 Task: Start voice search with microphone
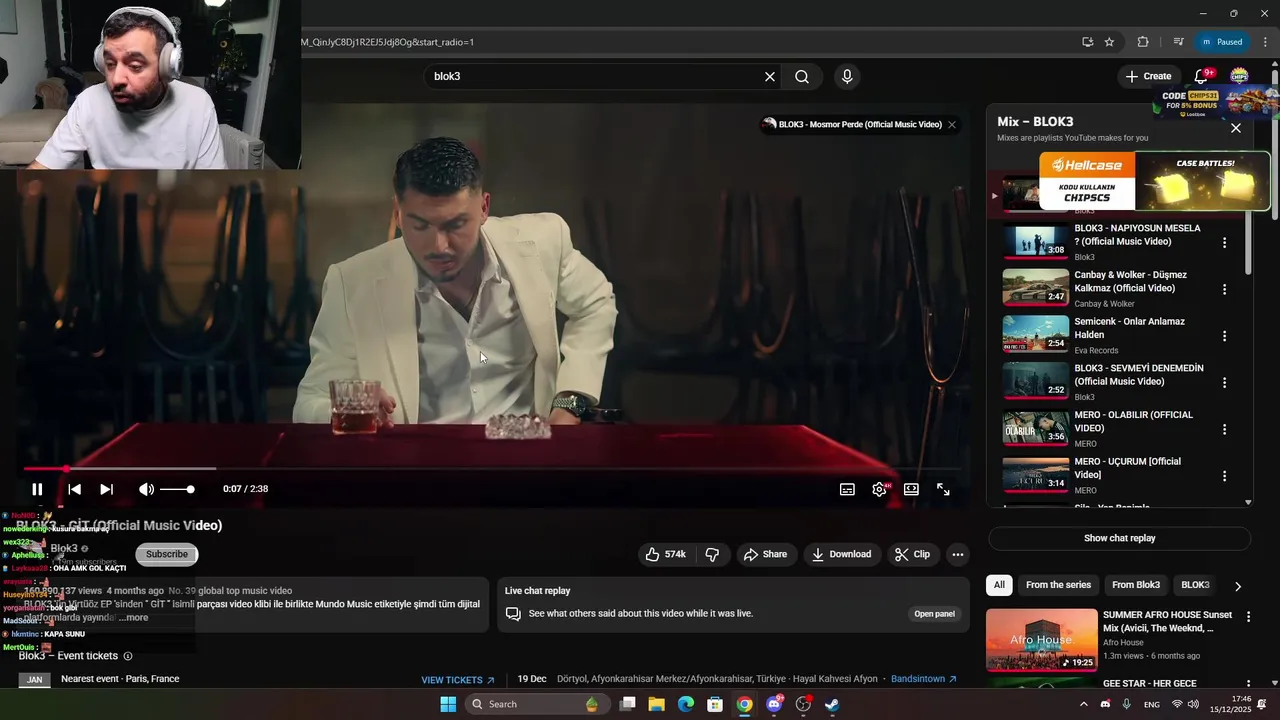tap(847, 77)
